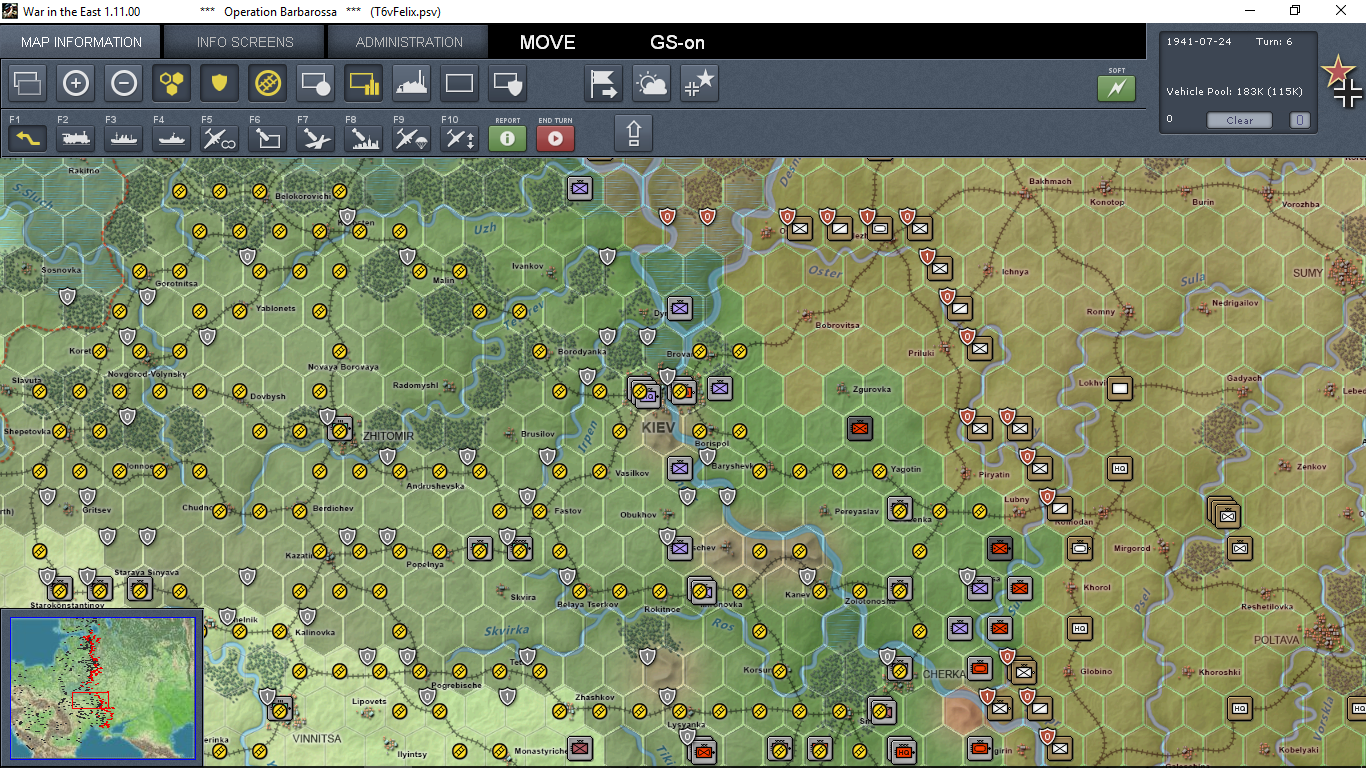The width and height of the screenshot is (1366, 768).
Task: Click the cross and star icon
Action: click(699, 84)
